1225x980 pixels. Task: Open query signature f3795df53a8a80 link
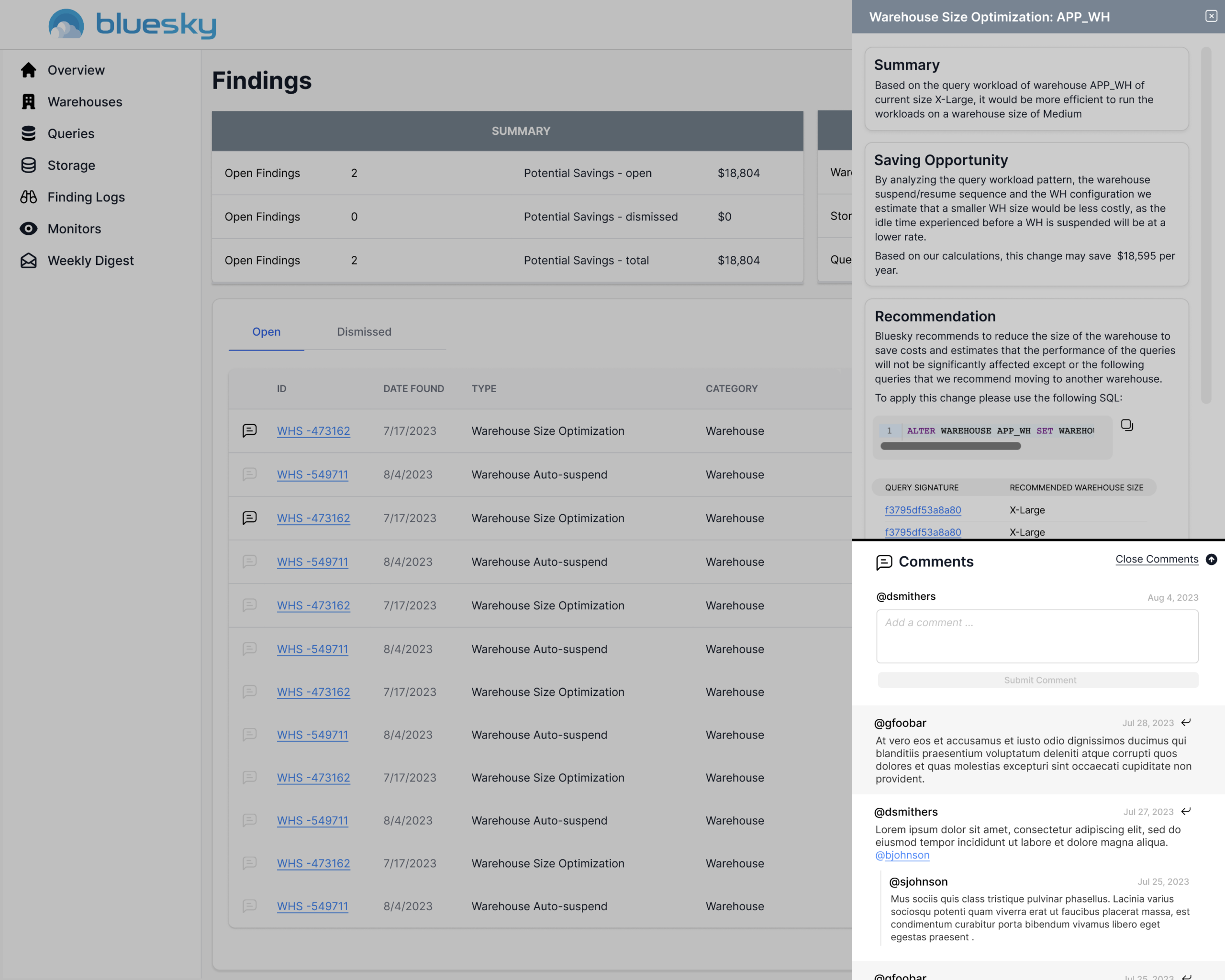pos(923,510)
